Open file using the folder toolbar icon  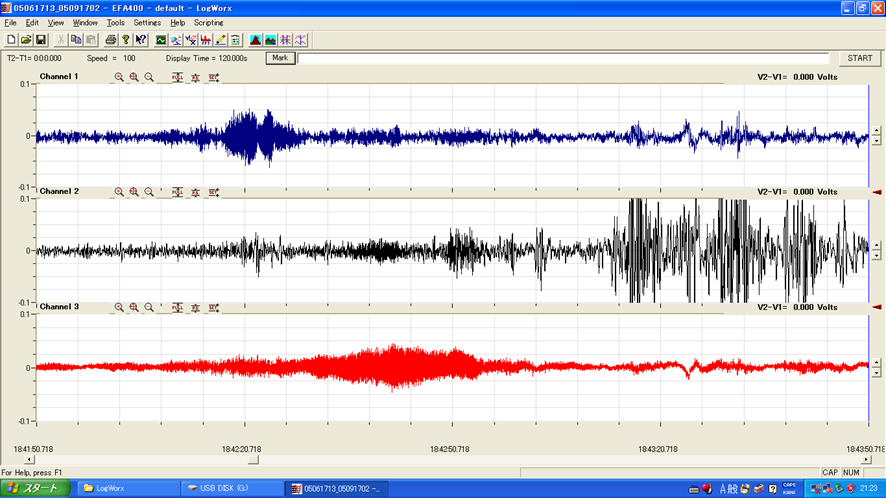[x=26, y=40]
